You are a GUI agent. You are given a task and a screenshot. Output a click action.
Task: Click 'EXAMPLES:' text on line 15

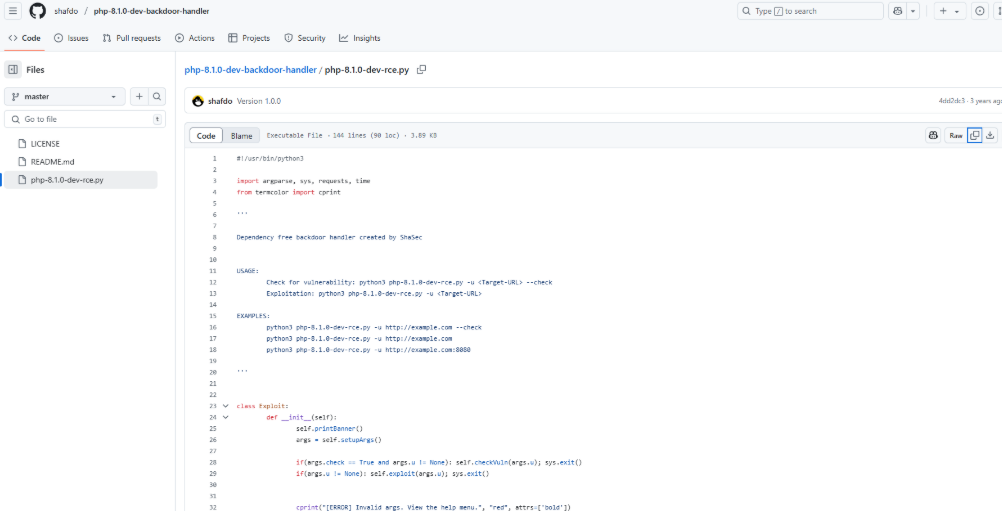(253, 316)
